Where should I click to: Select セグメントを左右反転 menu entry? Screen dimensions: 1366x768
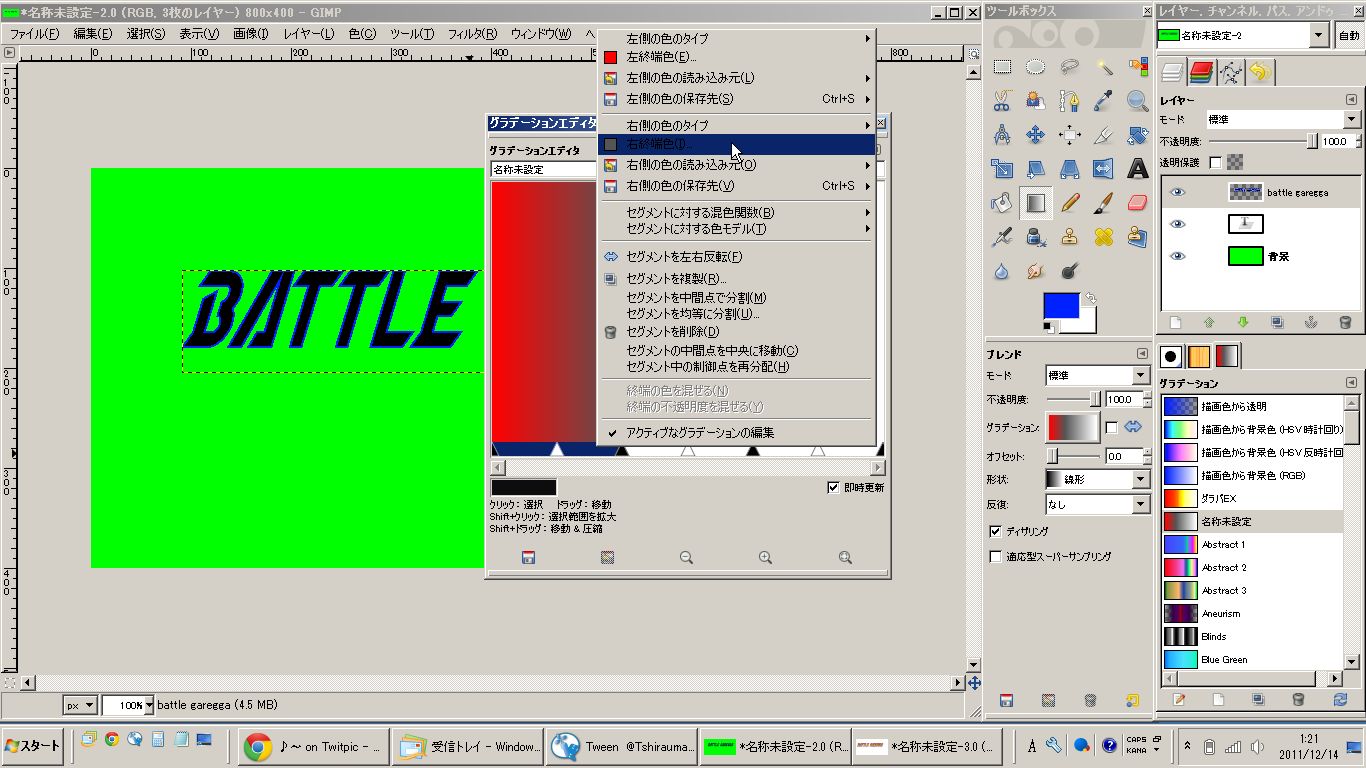coord(736,257)
